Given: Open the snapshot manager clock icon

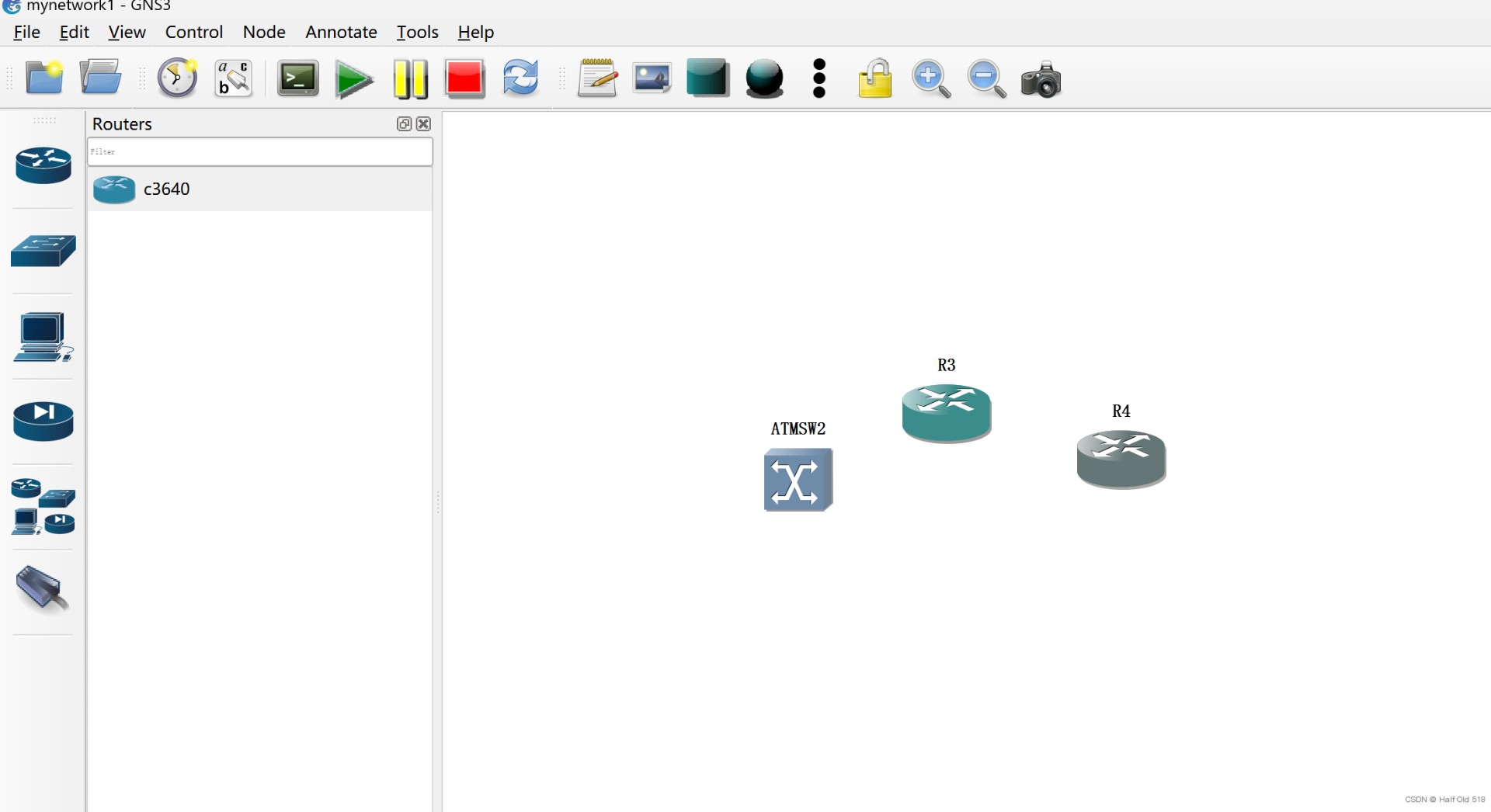Looking at the screenshot, I should (x=177, y=78).
